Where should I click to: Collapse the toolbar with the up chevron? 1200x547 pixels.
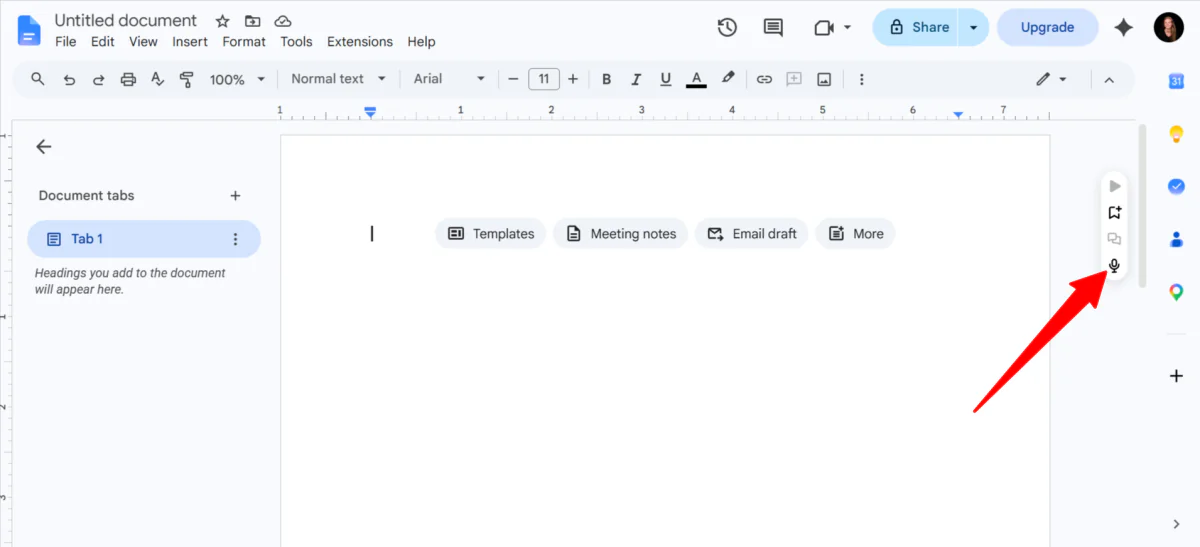point(1108,79)
